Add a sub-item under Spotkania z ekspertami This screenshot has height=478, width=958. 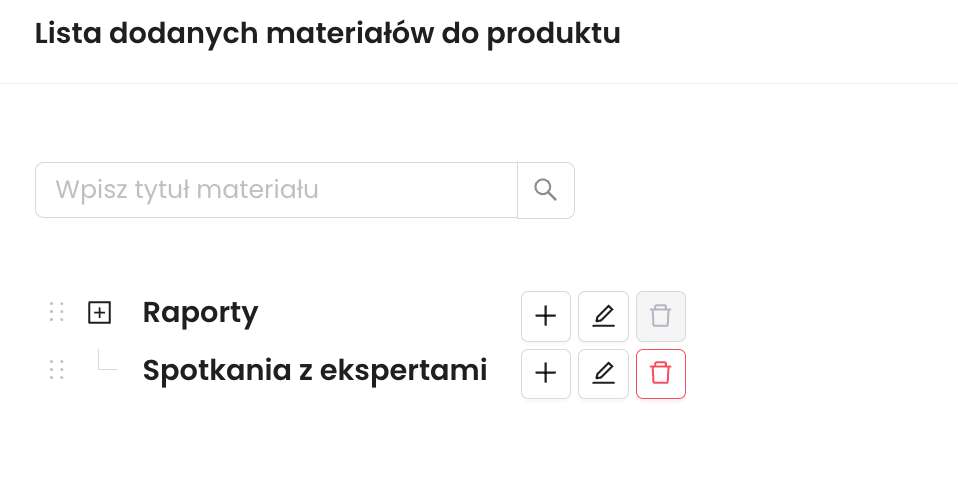(x=546, y=374)
